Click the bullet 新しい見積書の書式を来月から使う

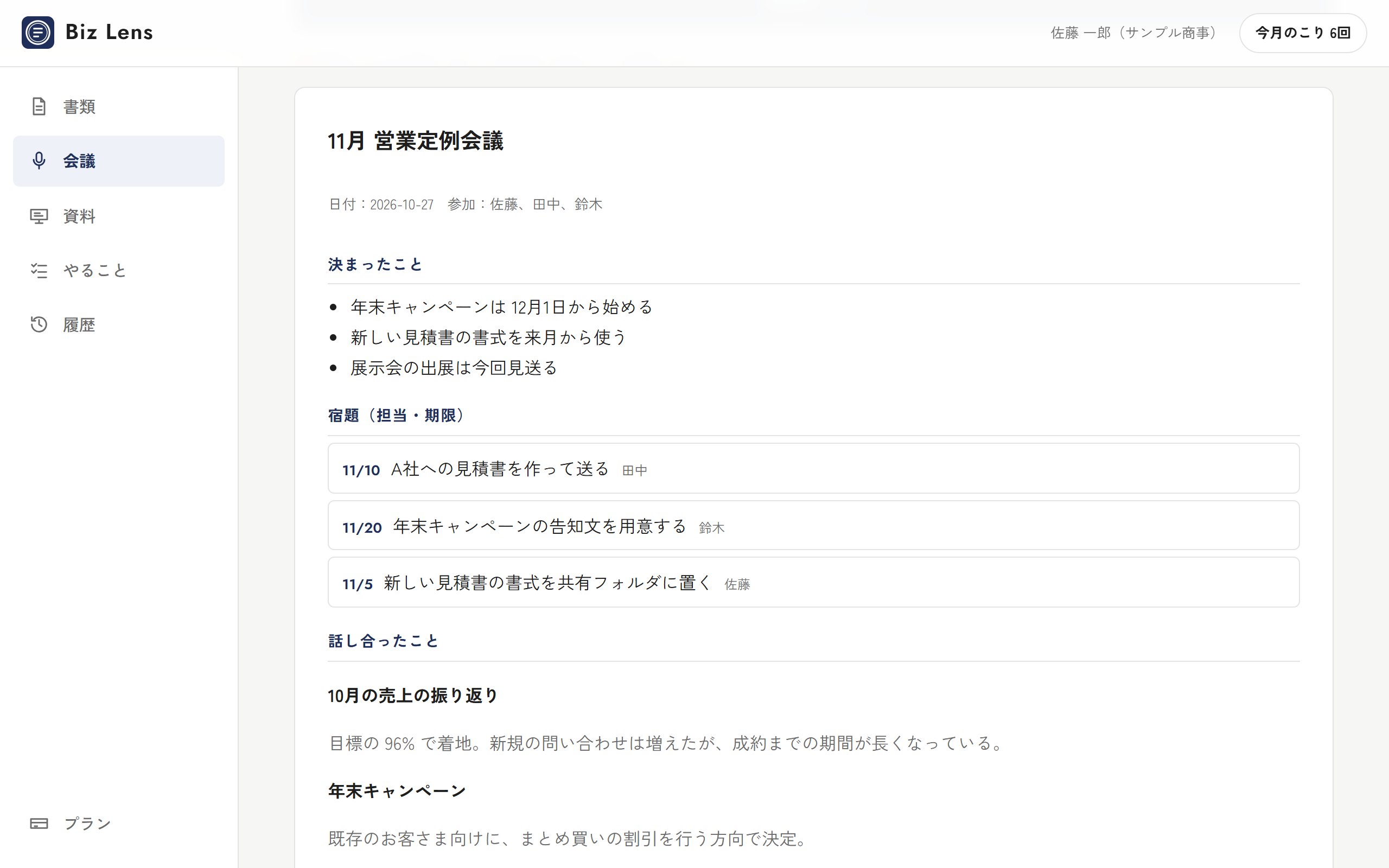(x=488, y=337)
